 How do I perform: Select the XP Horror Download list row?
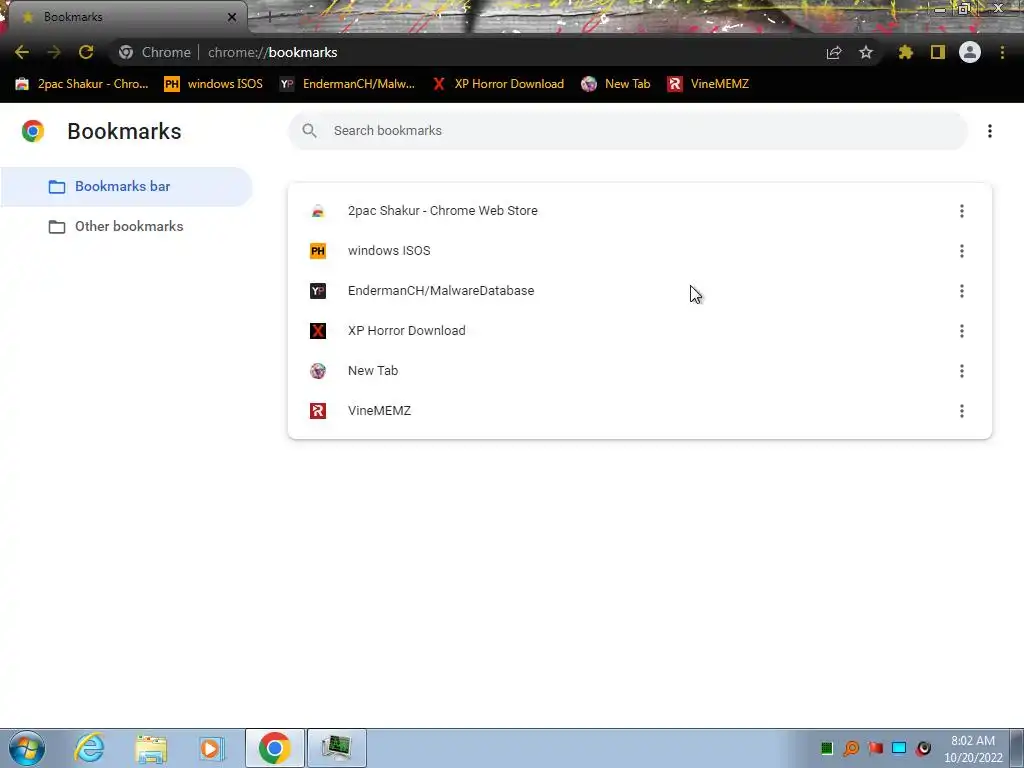click(x=639, y=330)
